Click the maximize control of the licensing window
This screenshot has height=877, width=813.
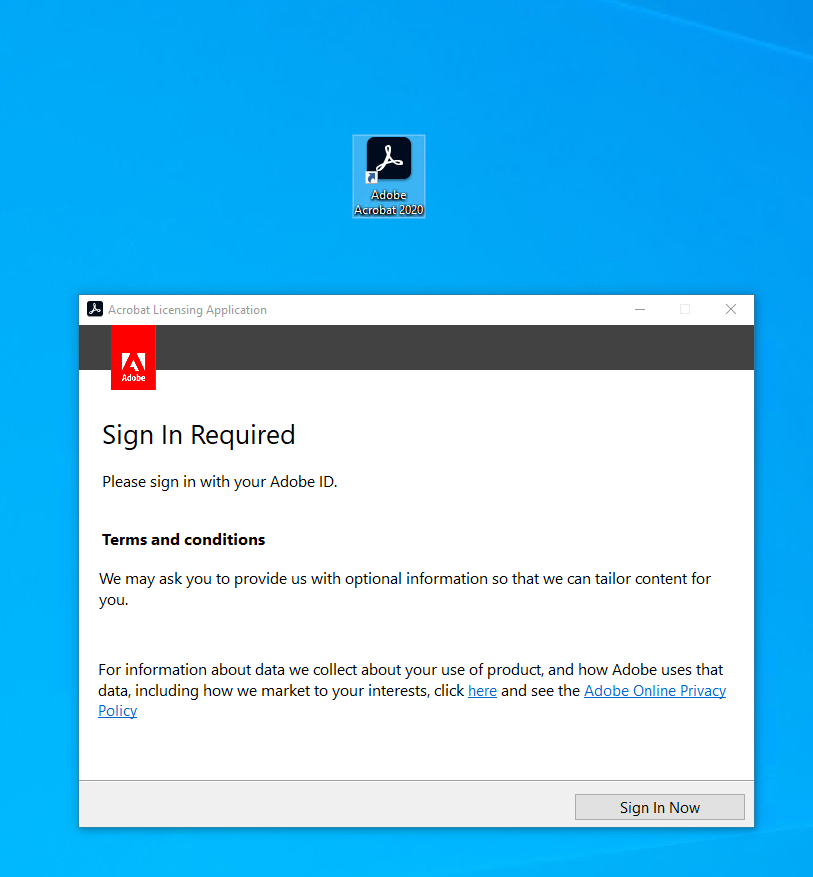click(x=684, y=309)
